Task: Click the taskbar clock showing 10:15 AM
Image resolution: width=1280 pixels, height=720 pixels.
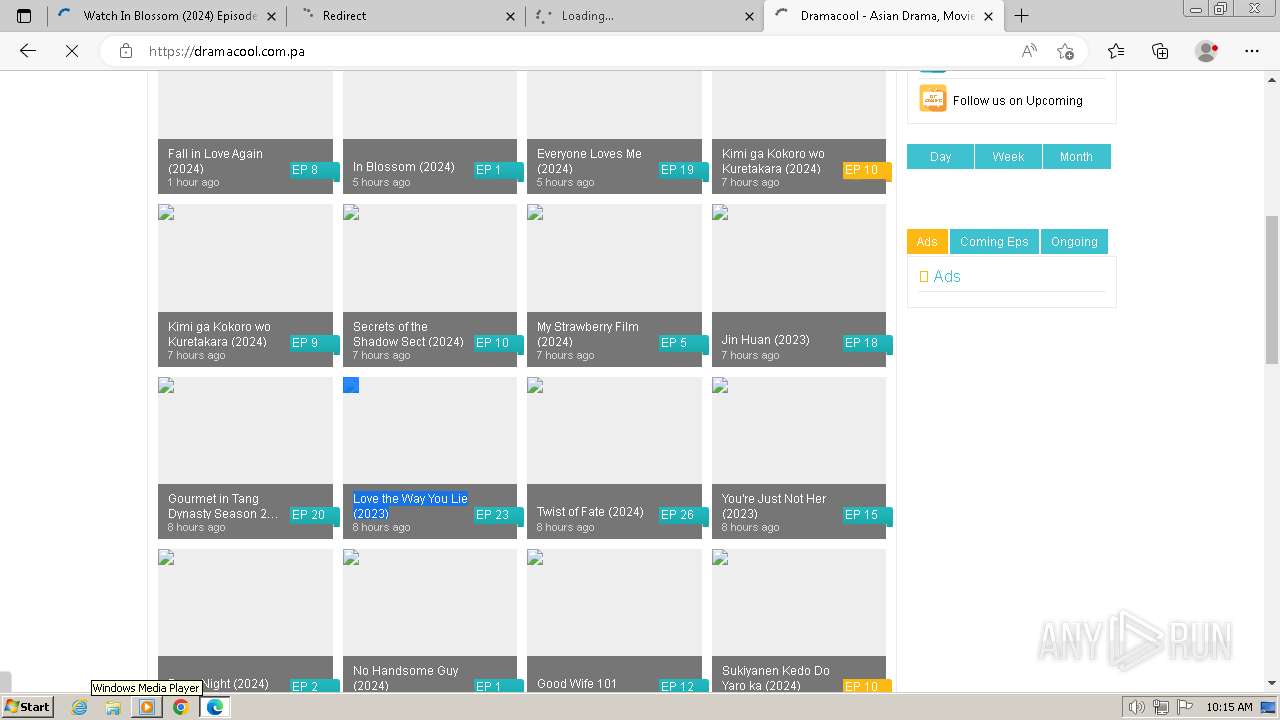Action: click(x=1229, y=707)
